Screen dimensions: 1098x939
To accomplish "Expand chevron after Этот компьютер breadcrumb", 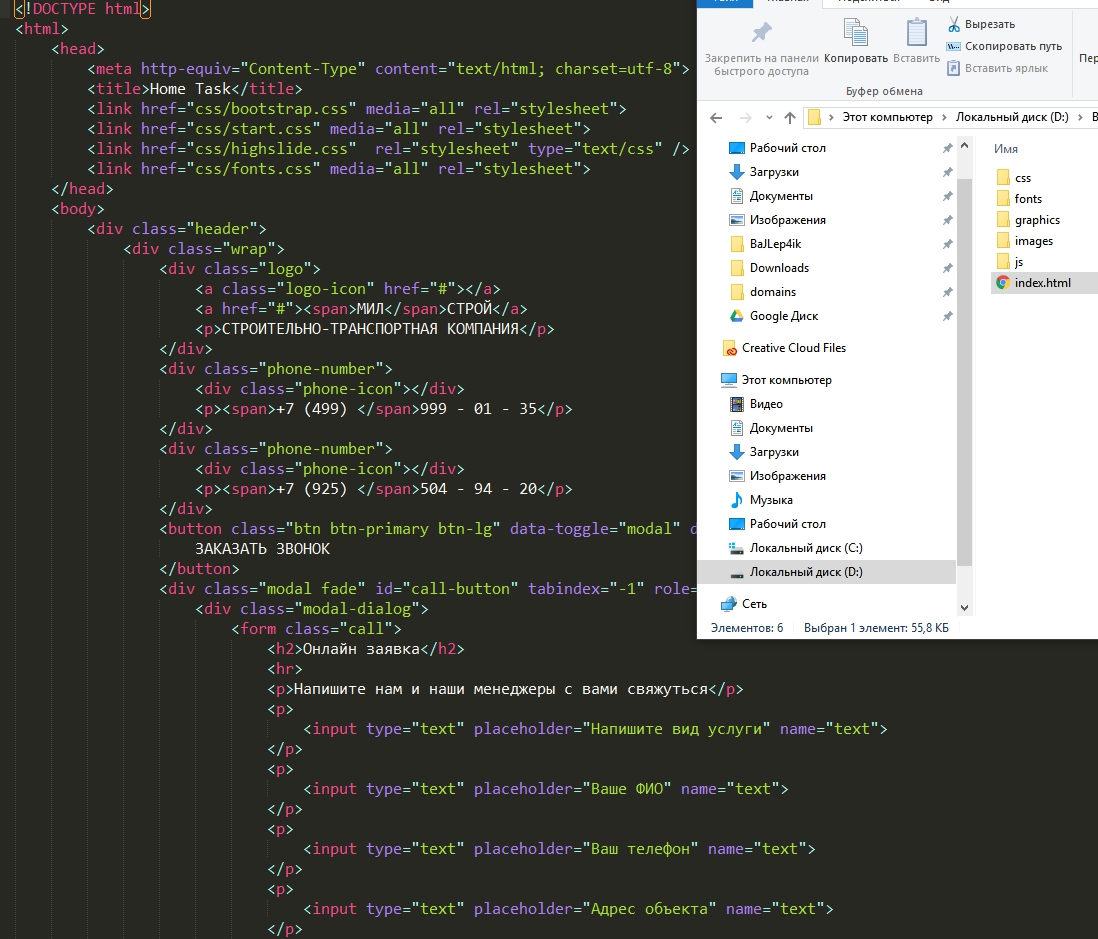I will click(x=944, y=117).
